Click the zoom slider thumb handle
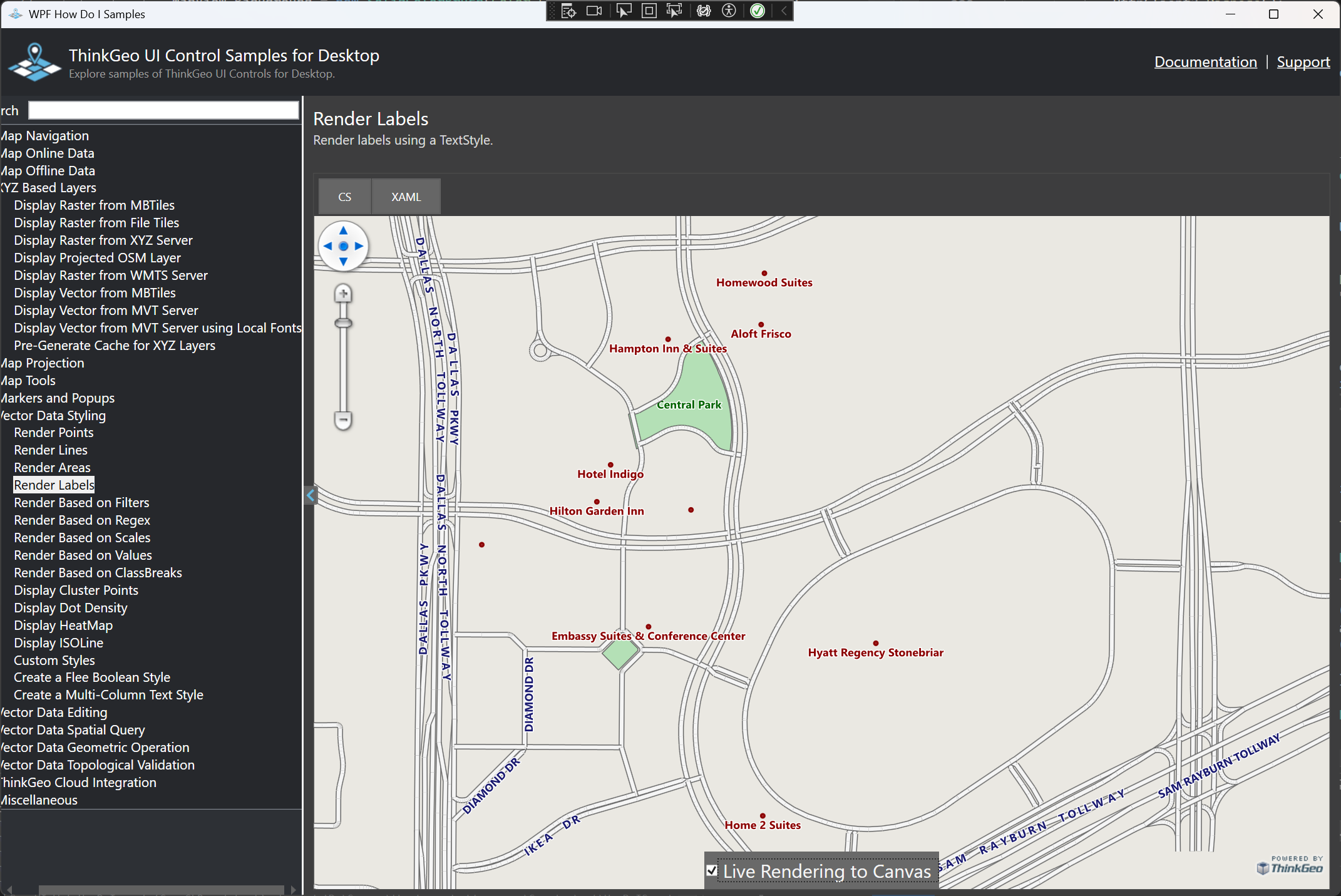This screenshot has width=1341, height=896. [x=343, y=323]
